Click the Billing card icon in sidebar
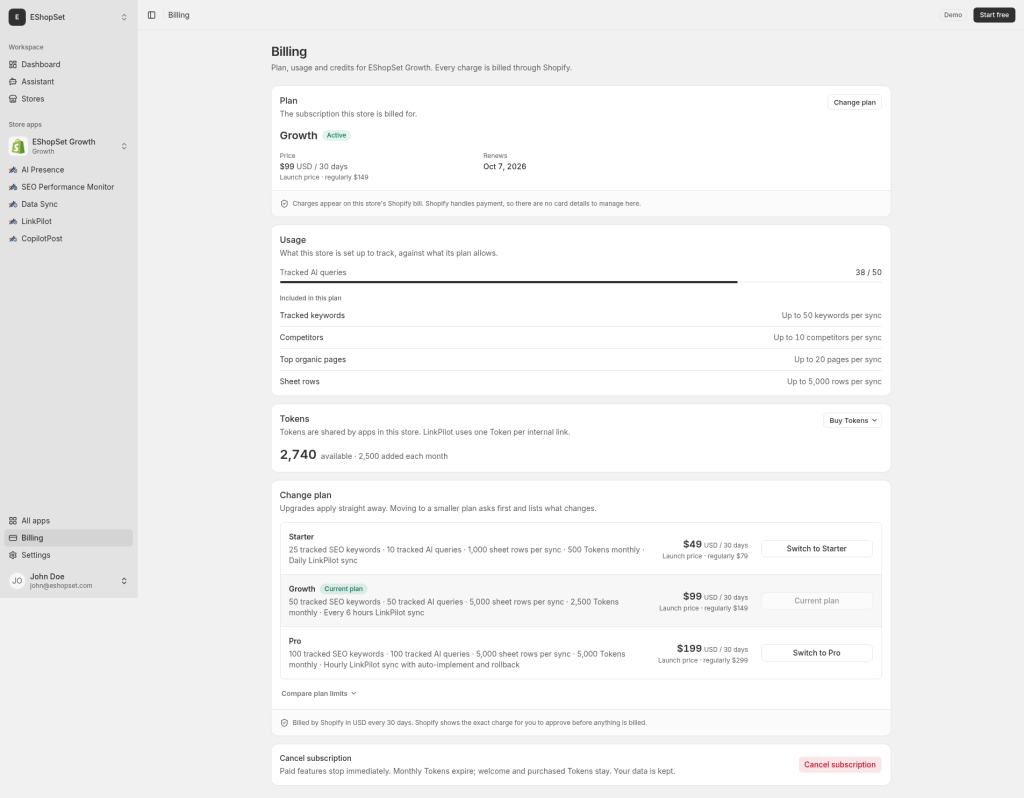This screenshot has height=798, width=1024. tap(13, 538)
